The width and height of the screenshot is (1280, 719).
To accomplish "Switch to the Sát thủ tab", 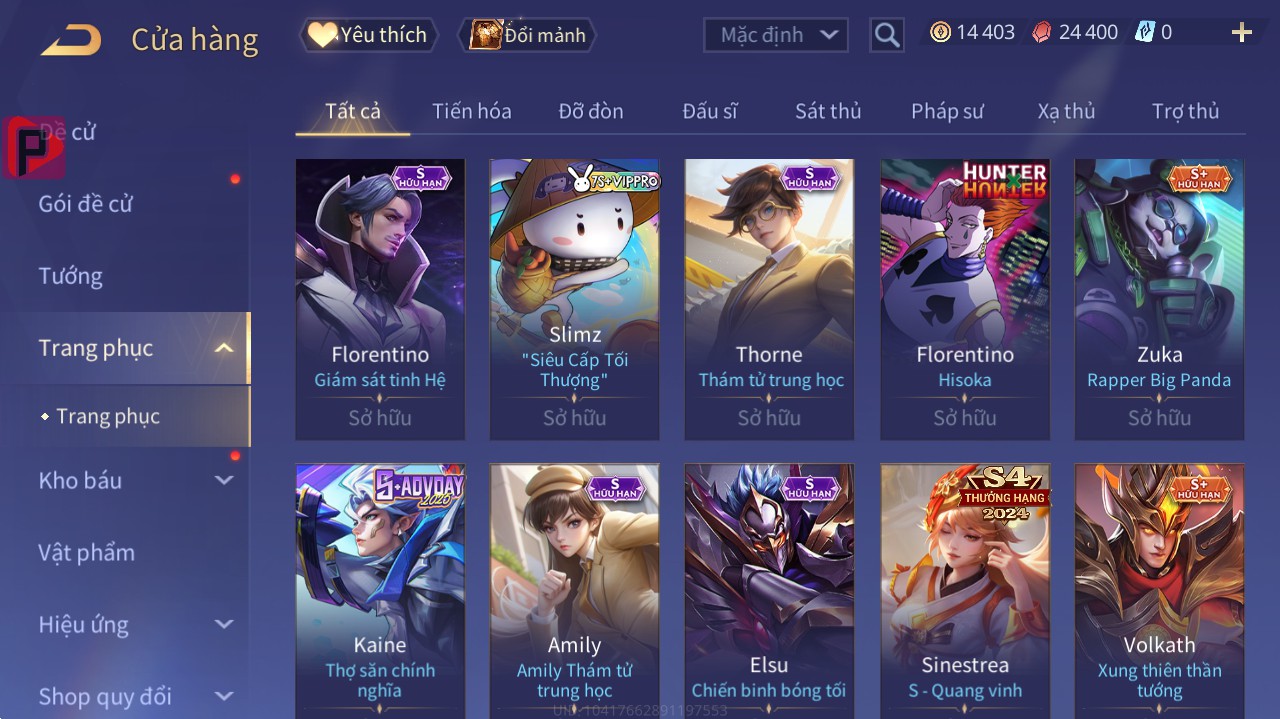I will coord(828,111).
